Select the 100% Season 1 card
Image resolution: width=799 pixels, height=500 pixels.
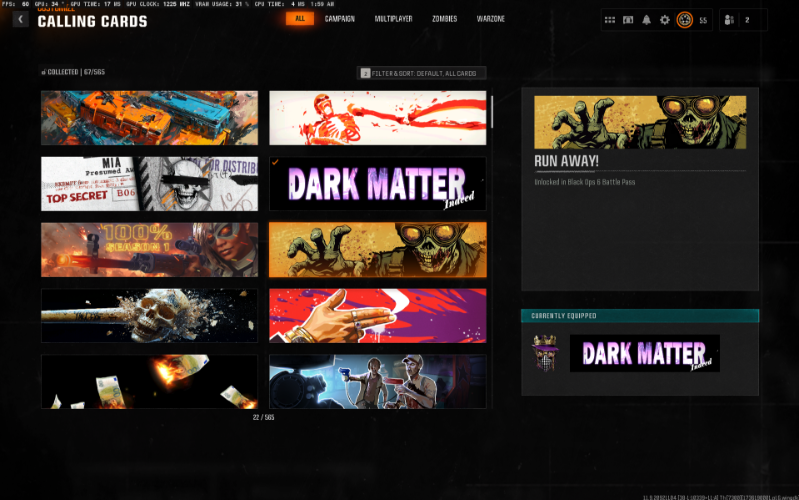[149, 250]
